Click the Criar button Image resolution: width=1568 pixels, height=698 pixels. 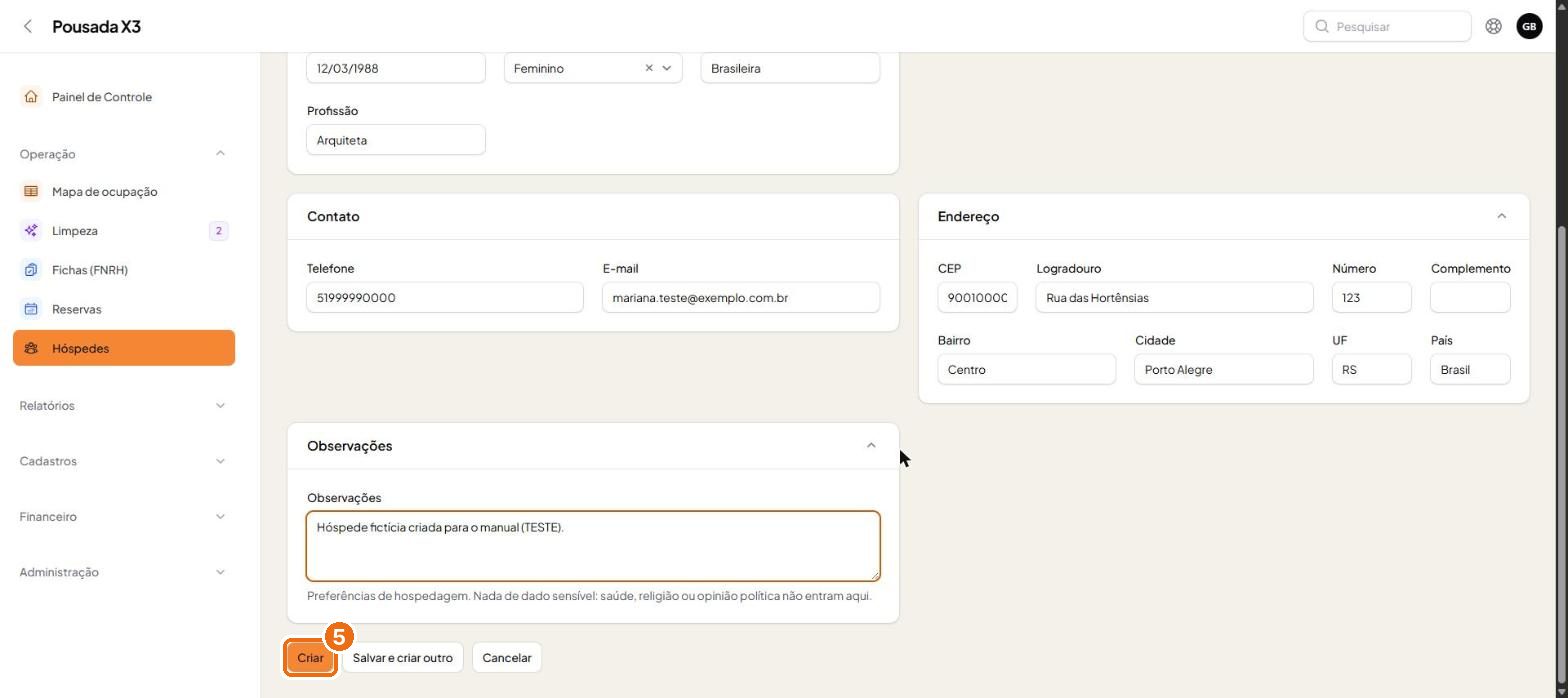[310, 658]
